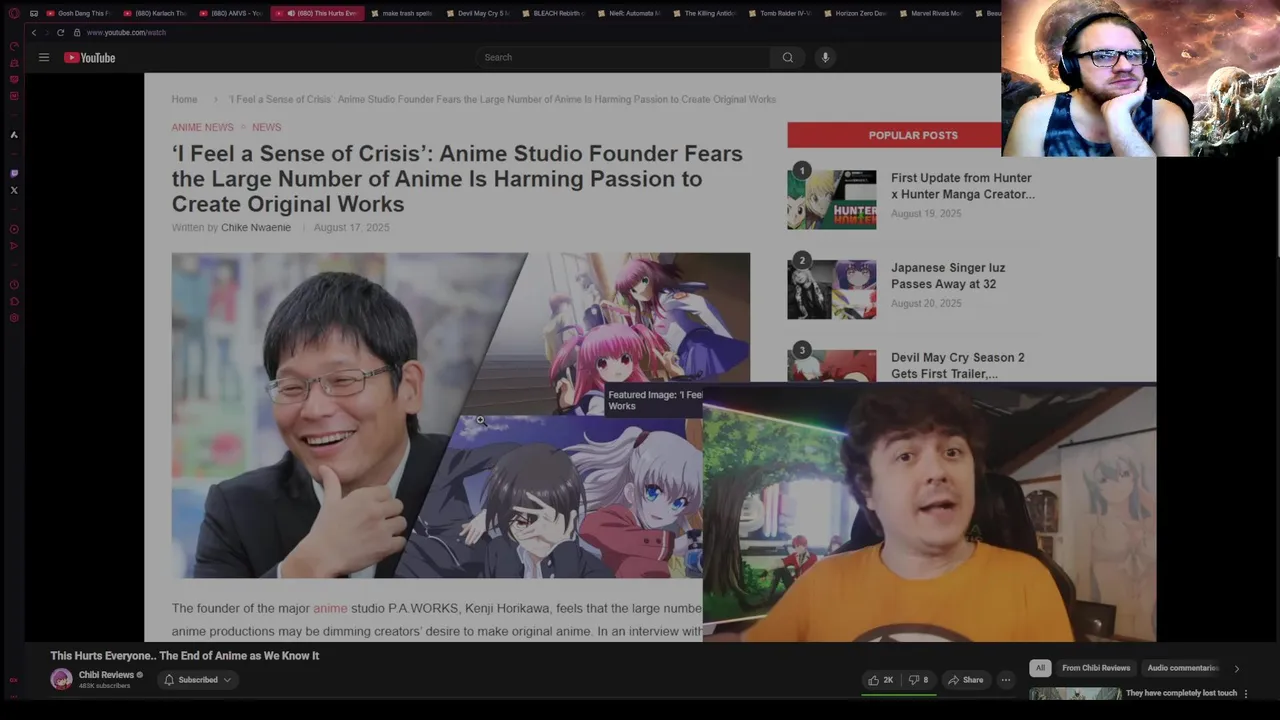The width and height of the screenshot is (1280, 720).
Task: Open the Aria AI sidebar icon
Action: (14, 135)
